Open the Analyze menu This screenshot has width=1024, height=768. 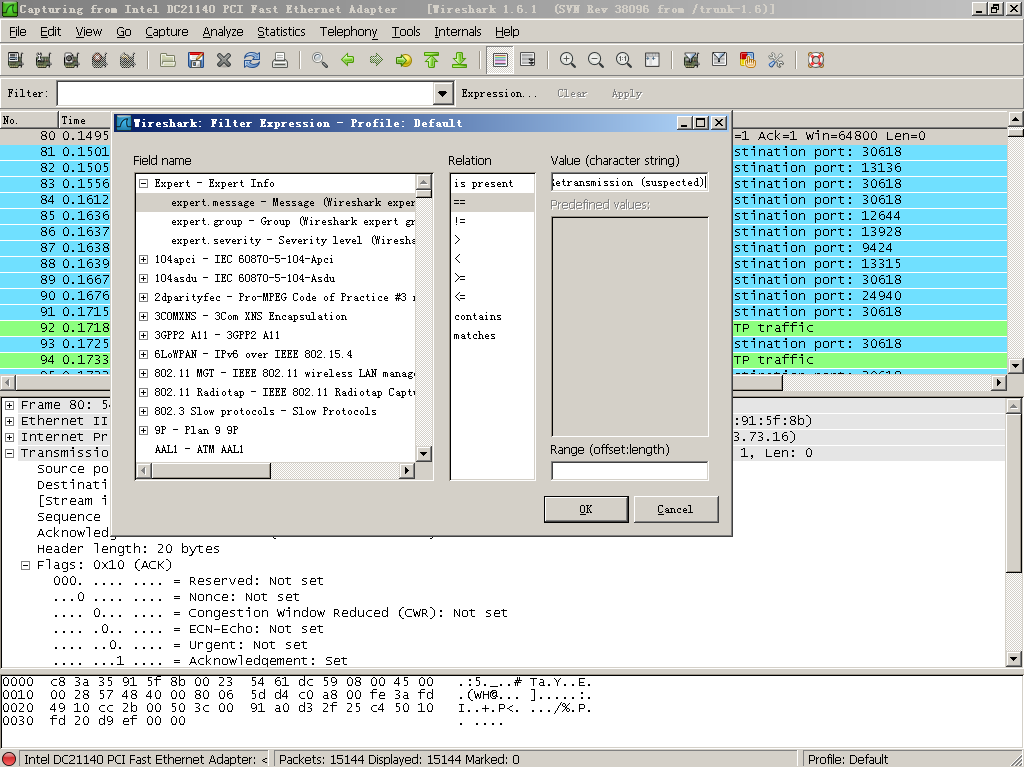click(223, 31)
